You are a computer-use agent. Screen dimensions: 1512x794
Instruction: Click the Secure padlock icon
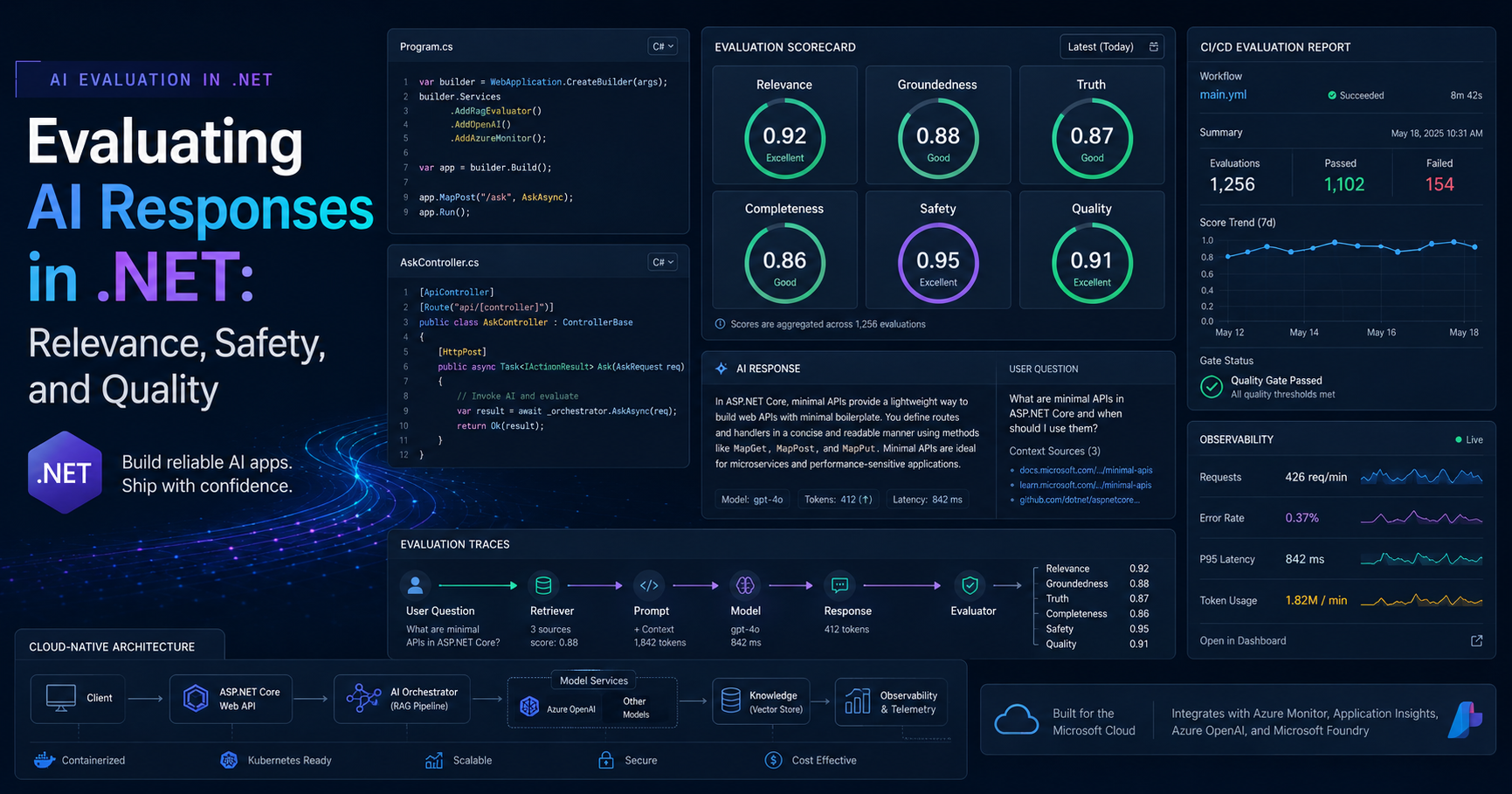[x=605, y=760]
